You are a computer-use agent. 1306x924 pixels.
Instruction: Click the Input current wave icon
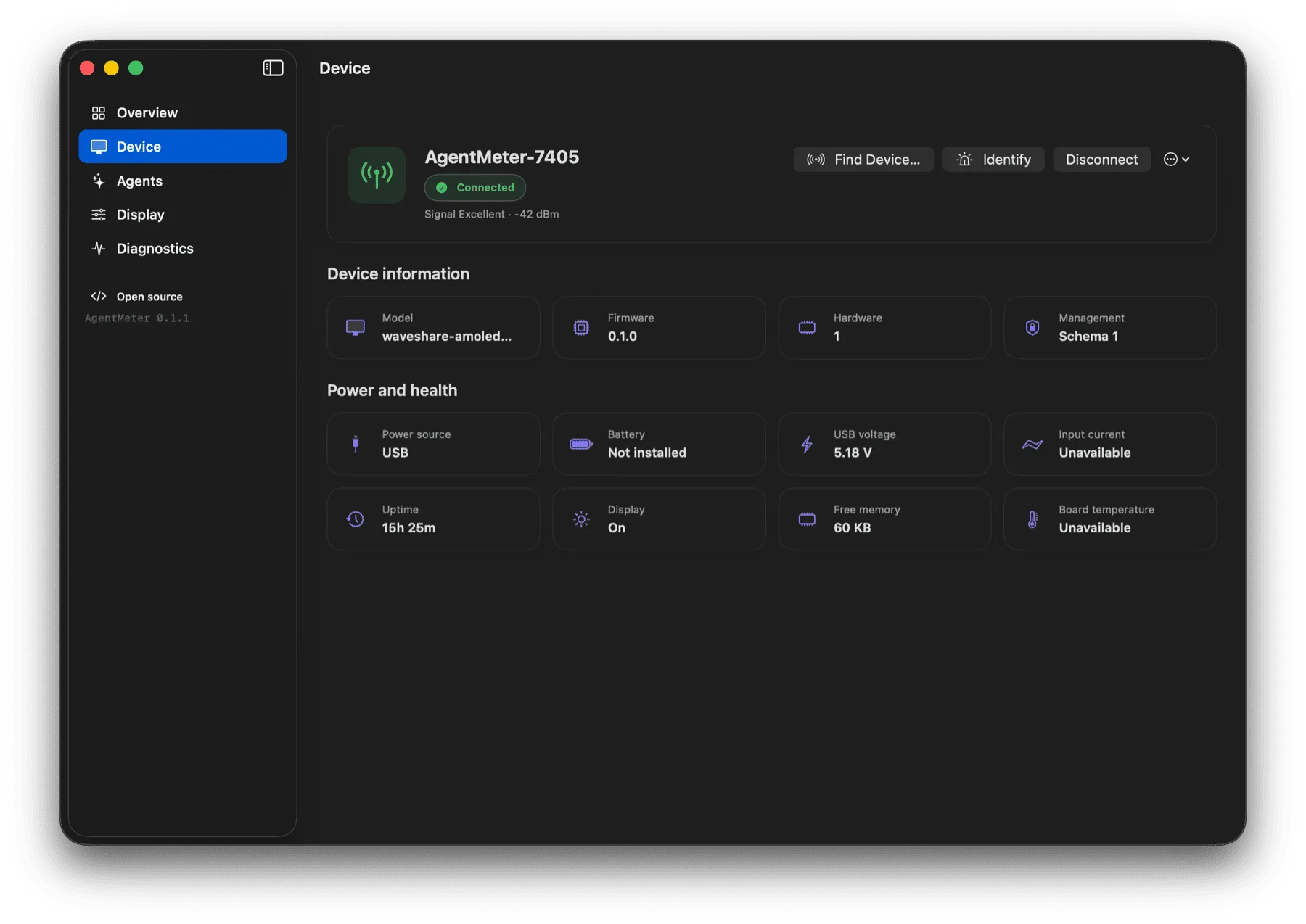1032,444
